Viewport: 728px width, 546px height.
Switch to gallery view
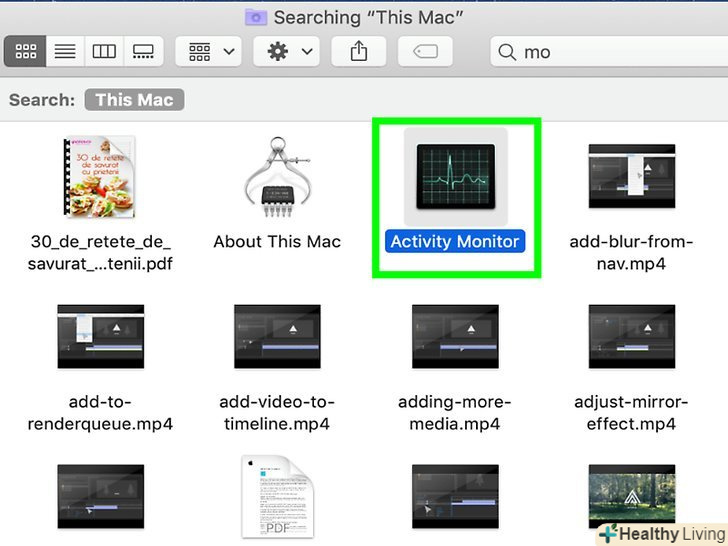click(143, 51)
